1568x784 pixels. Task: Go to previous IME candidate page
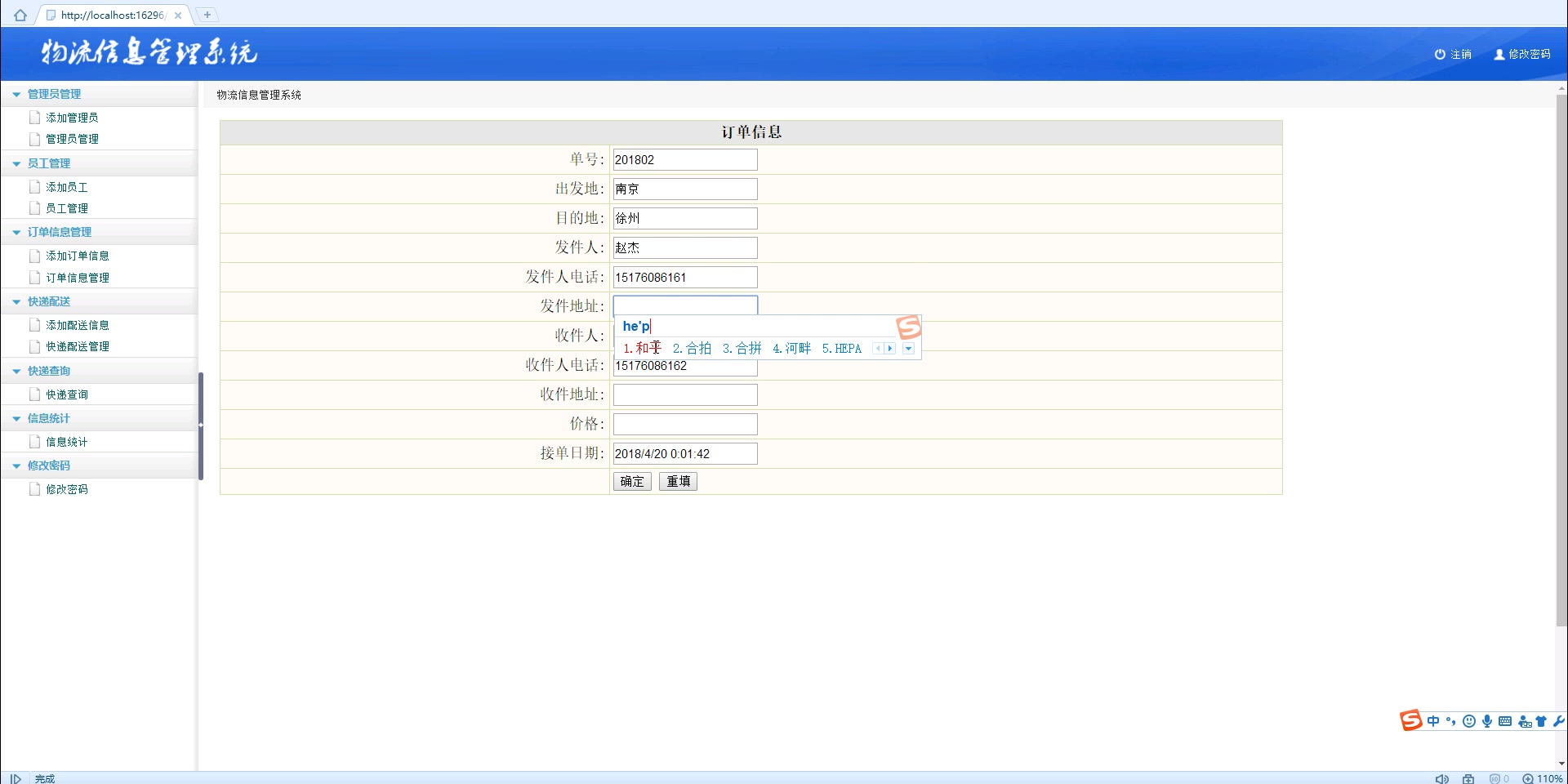click(879, 349)
